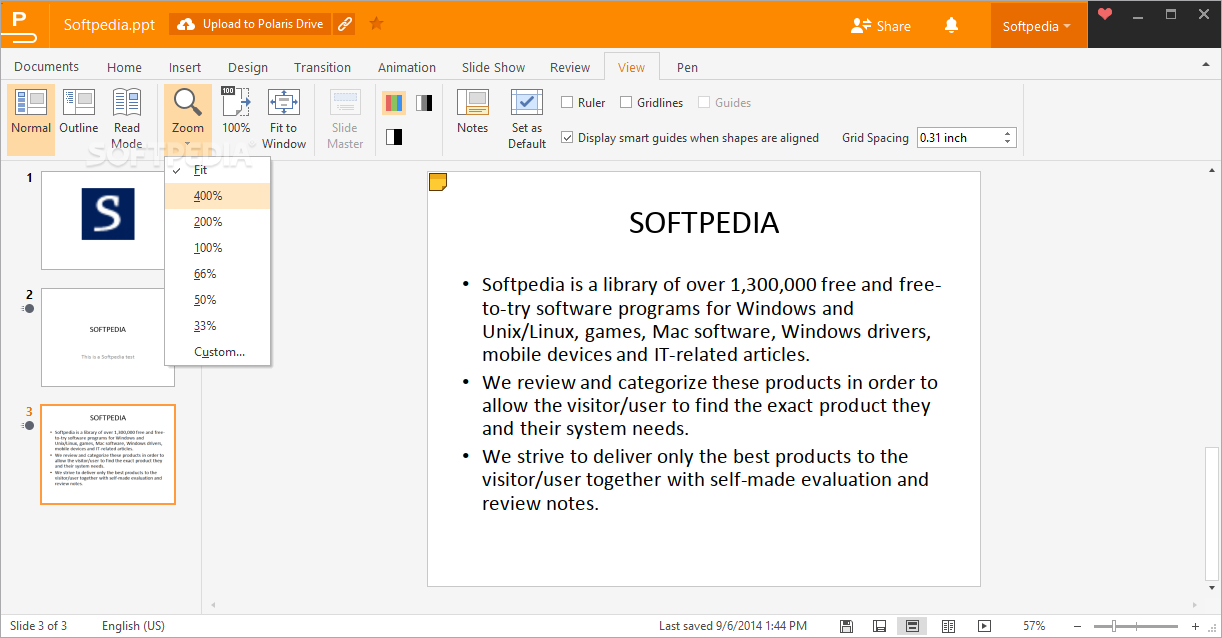Viewport: 1222px width, 638px height.
Task: Click Upload to Polaris Drive button
Action: pyautogui.click(x=250, y=24)
